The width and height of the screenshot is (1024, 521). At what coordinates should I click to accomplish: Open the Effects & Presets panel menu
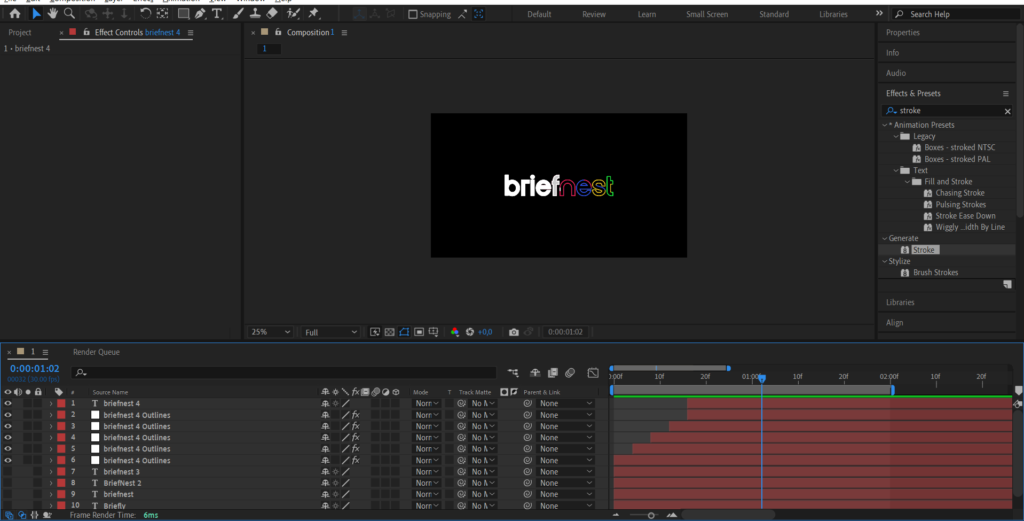(x=1006, y=93)
